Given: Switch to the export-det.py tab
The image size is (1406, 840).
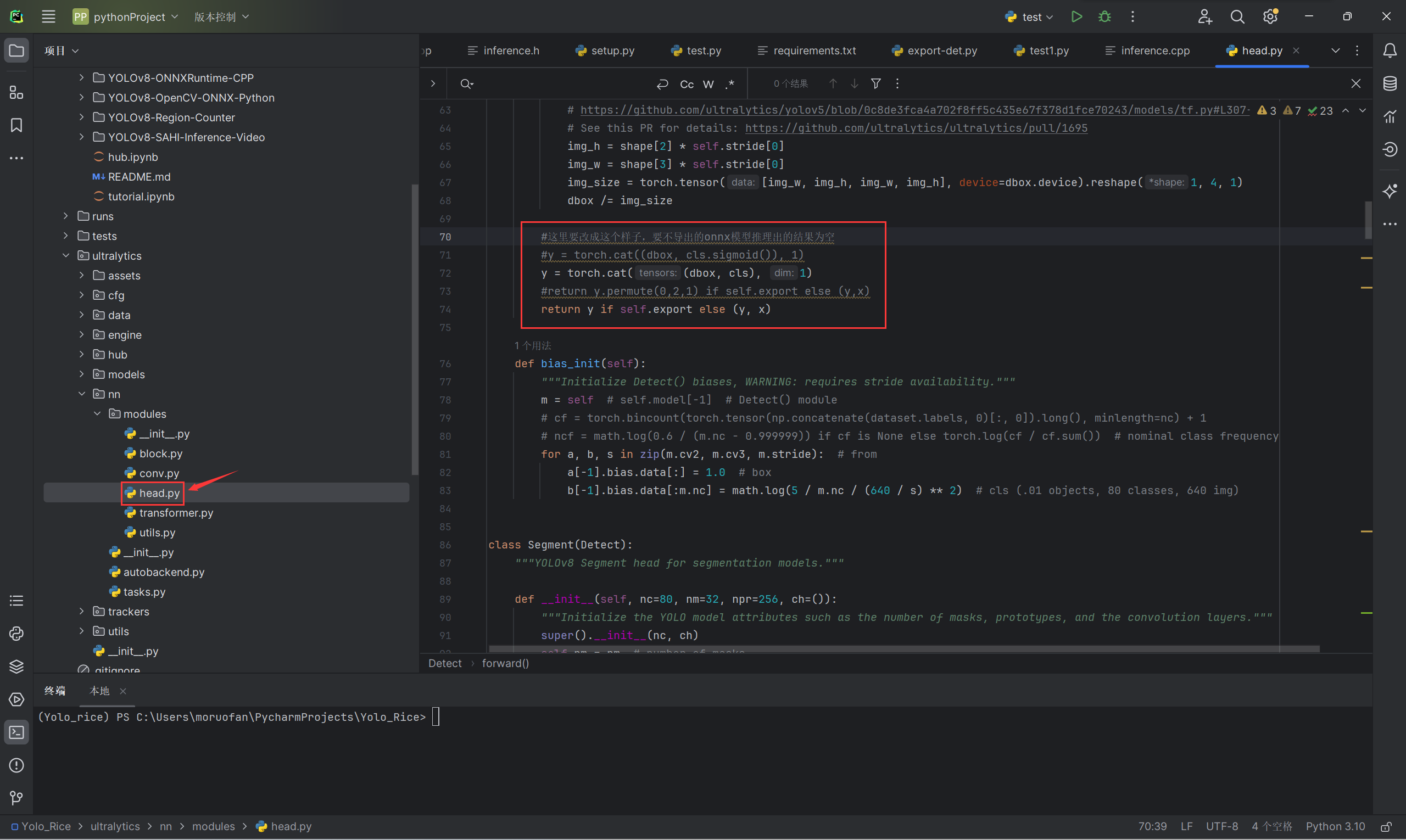Looking at the screenshot, I should click(935, 51).
